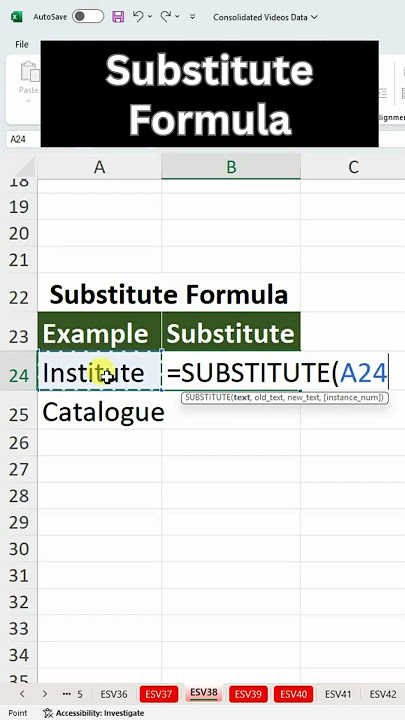Click the Name Box showing A24
405x720 pixels.
(x=21, y=139)
